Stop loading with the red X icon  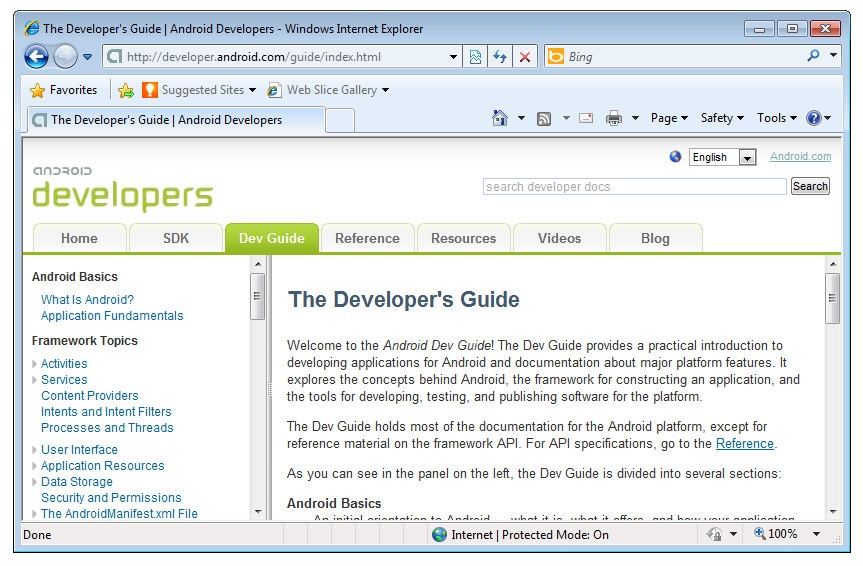coord(525,57)
